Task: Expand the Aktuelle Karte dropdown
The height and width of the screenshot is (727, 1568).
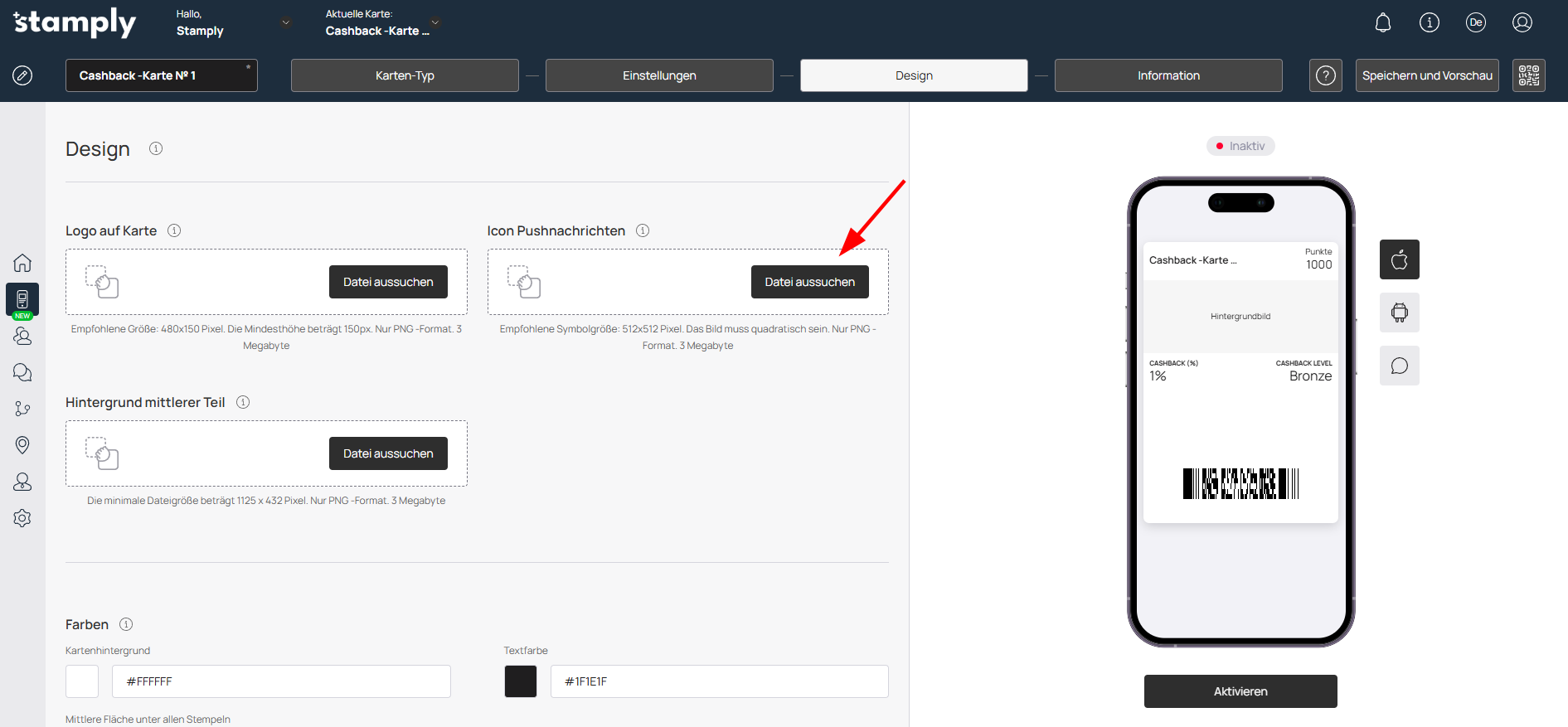Action: [435, 22]
